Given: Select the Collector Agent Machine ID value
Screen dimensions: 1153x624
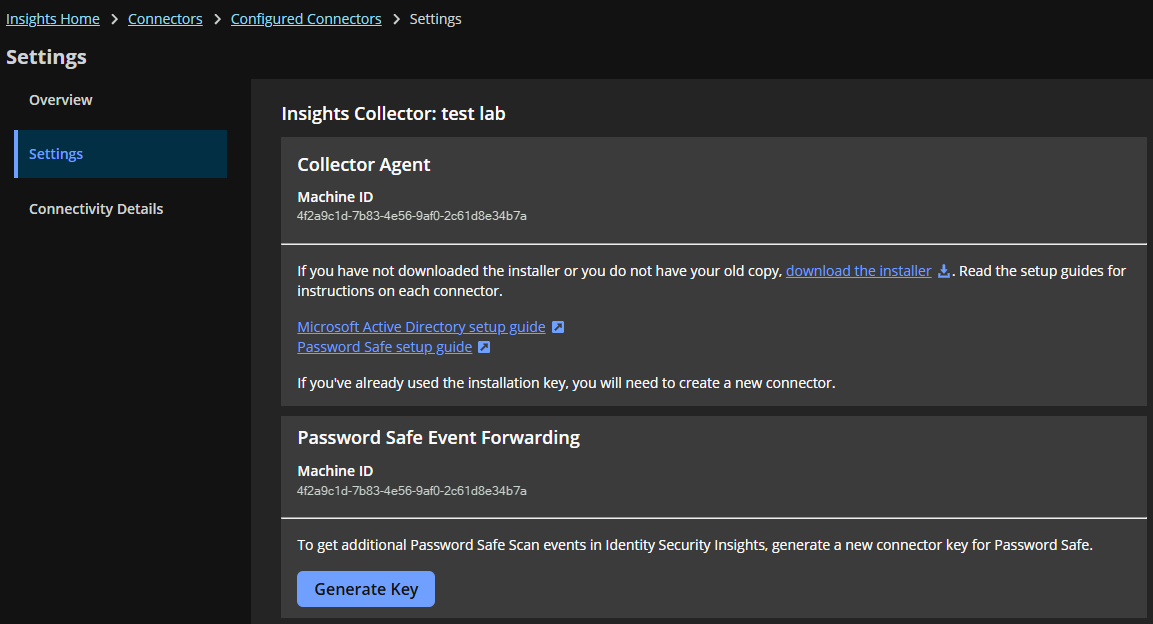Looking at the screenshot, I should 412,216.
